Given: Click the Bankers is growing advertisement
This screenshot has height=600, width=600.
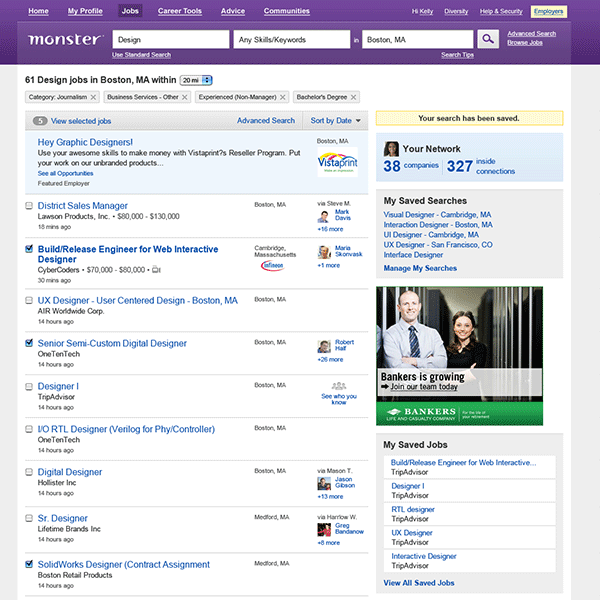Looking at the screenshot, I should coord(459,356).
